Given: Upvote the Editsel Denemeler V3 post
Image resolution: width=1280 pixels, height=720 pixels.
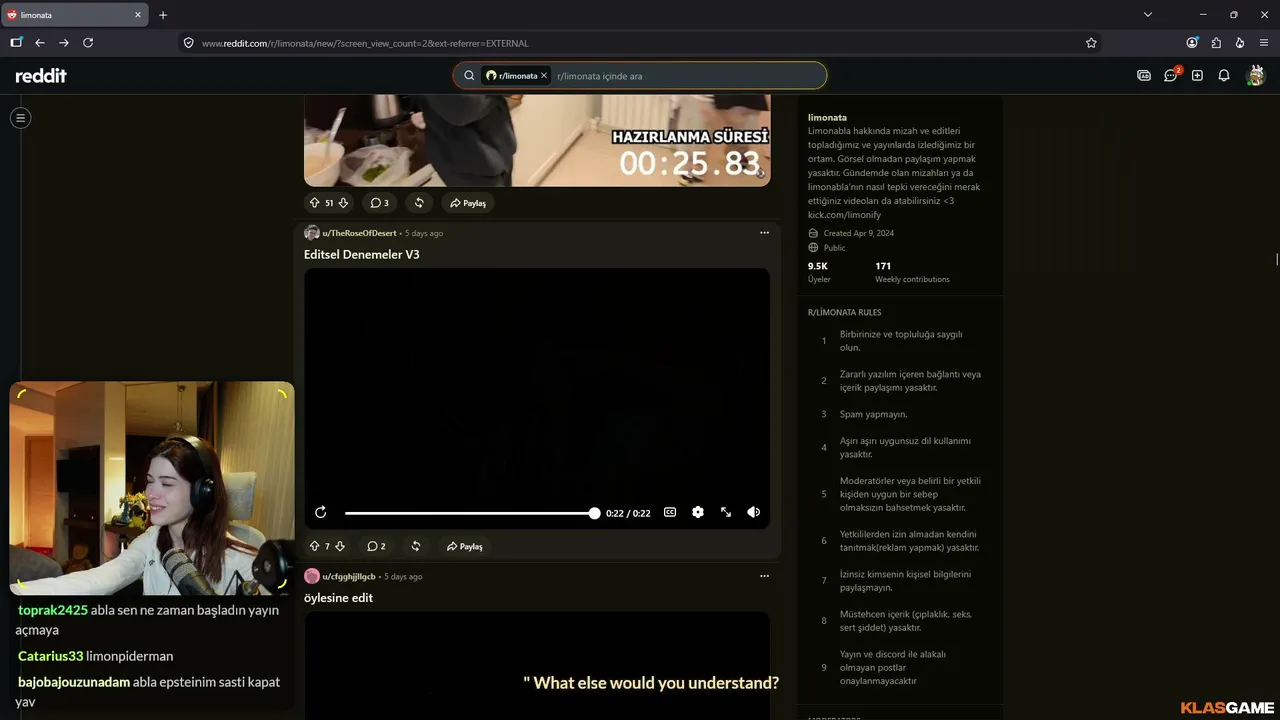Looking at the screenshot, I should (314, 546).
